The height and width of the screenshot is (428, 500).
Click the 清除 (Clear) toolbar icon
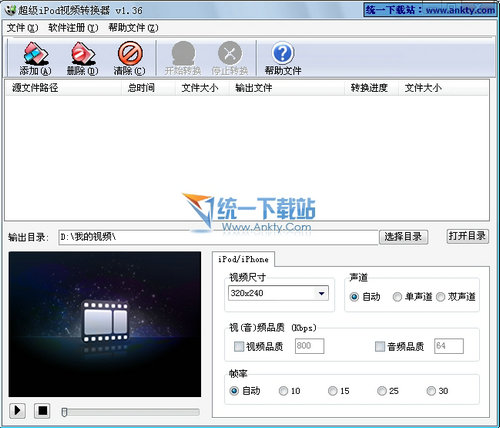click(129, 58)
